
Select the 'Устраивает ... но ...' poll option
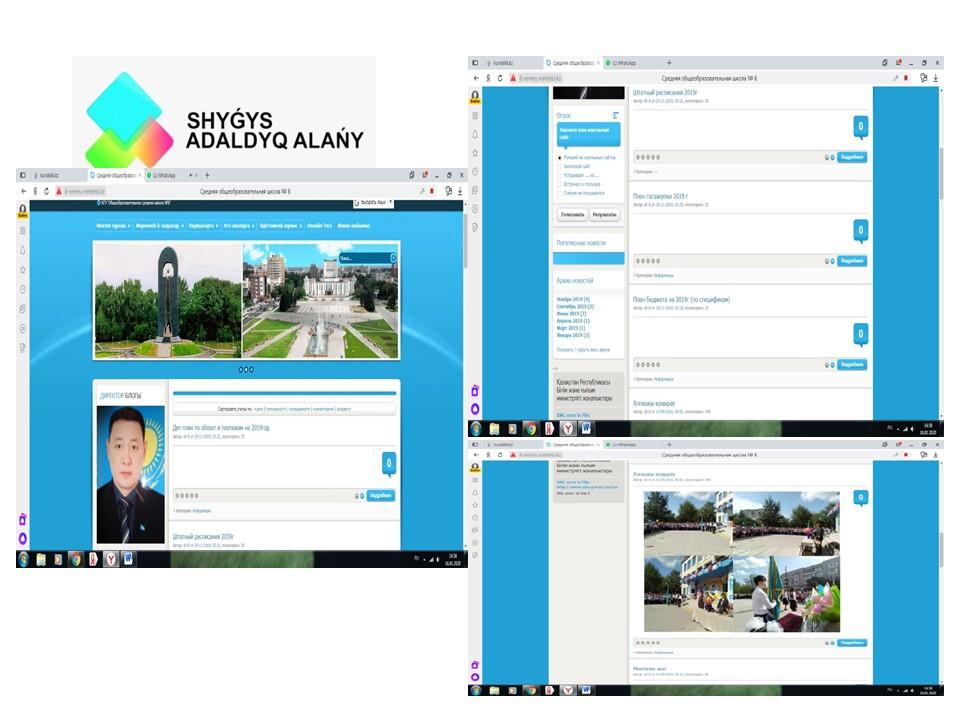coord(560,175)
